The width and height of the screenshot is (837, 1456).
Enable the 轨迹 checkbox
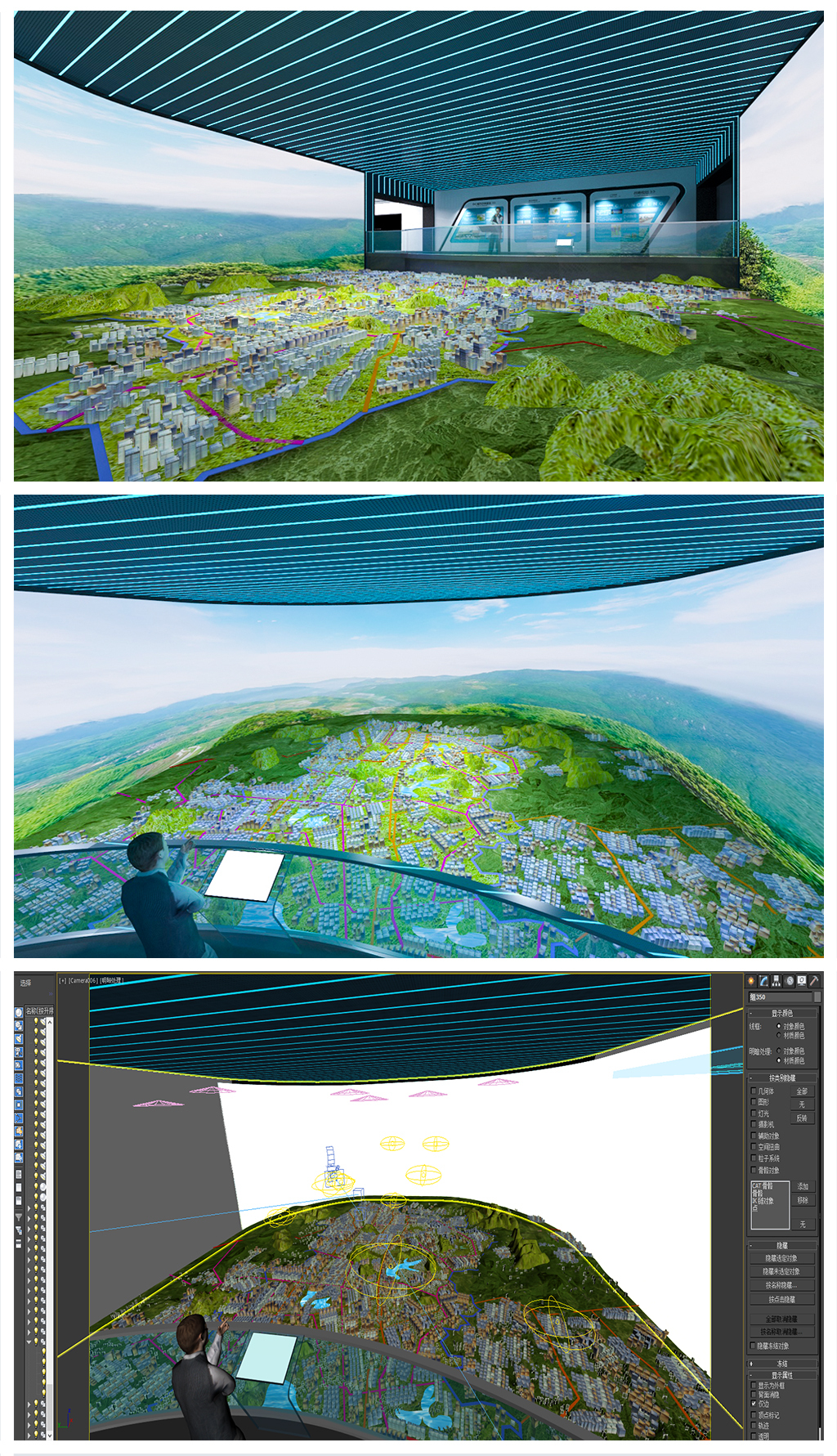754,1425
